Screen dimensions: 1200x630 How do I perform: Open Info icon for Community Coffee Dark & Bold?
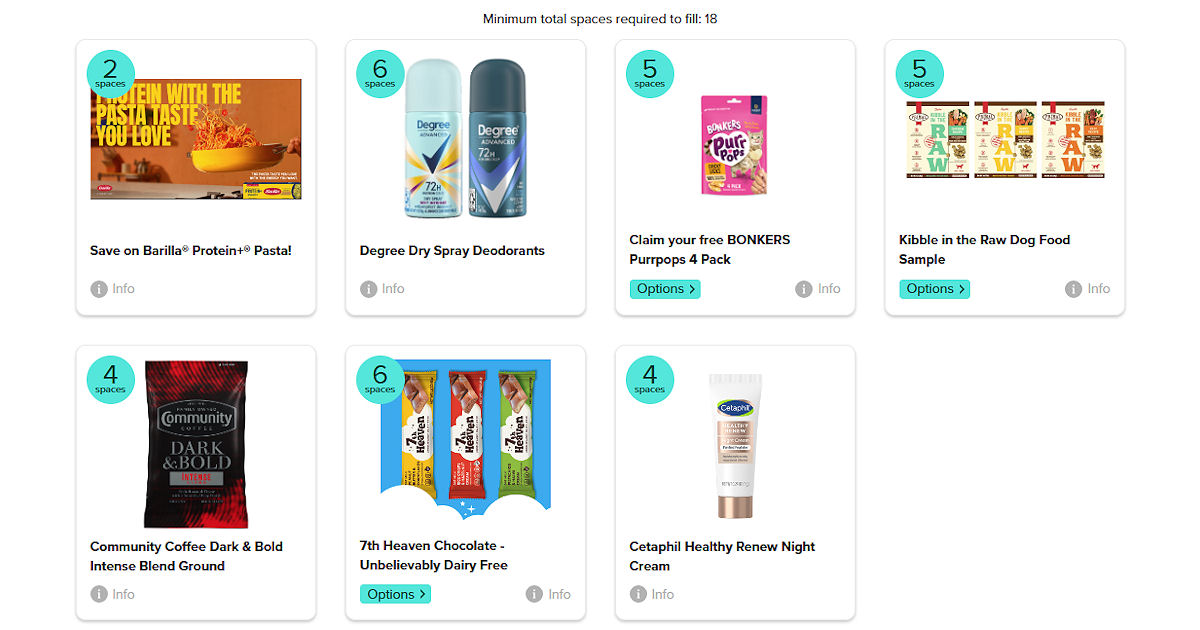99,594
